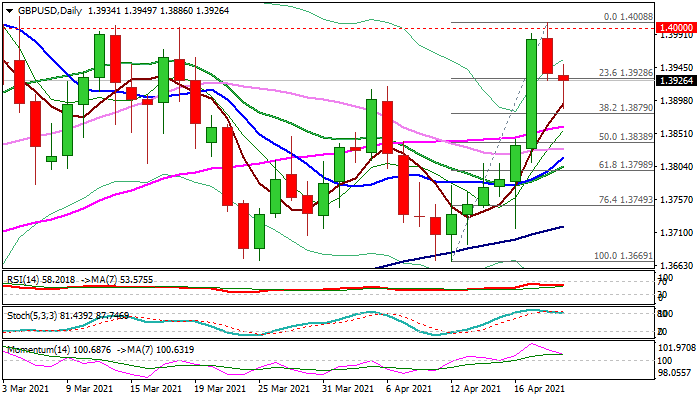Image resolution: width=700 pixels, height=400 pixels.
Task: Click the 1.37110 price axis label
Action: tap(676, 232)
